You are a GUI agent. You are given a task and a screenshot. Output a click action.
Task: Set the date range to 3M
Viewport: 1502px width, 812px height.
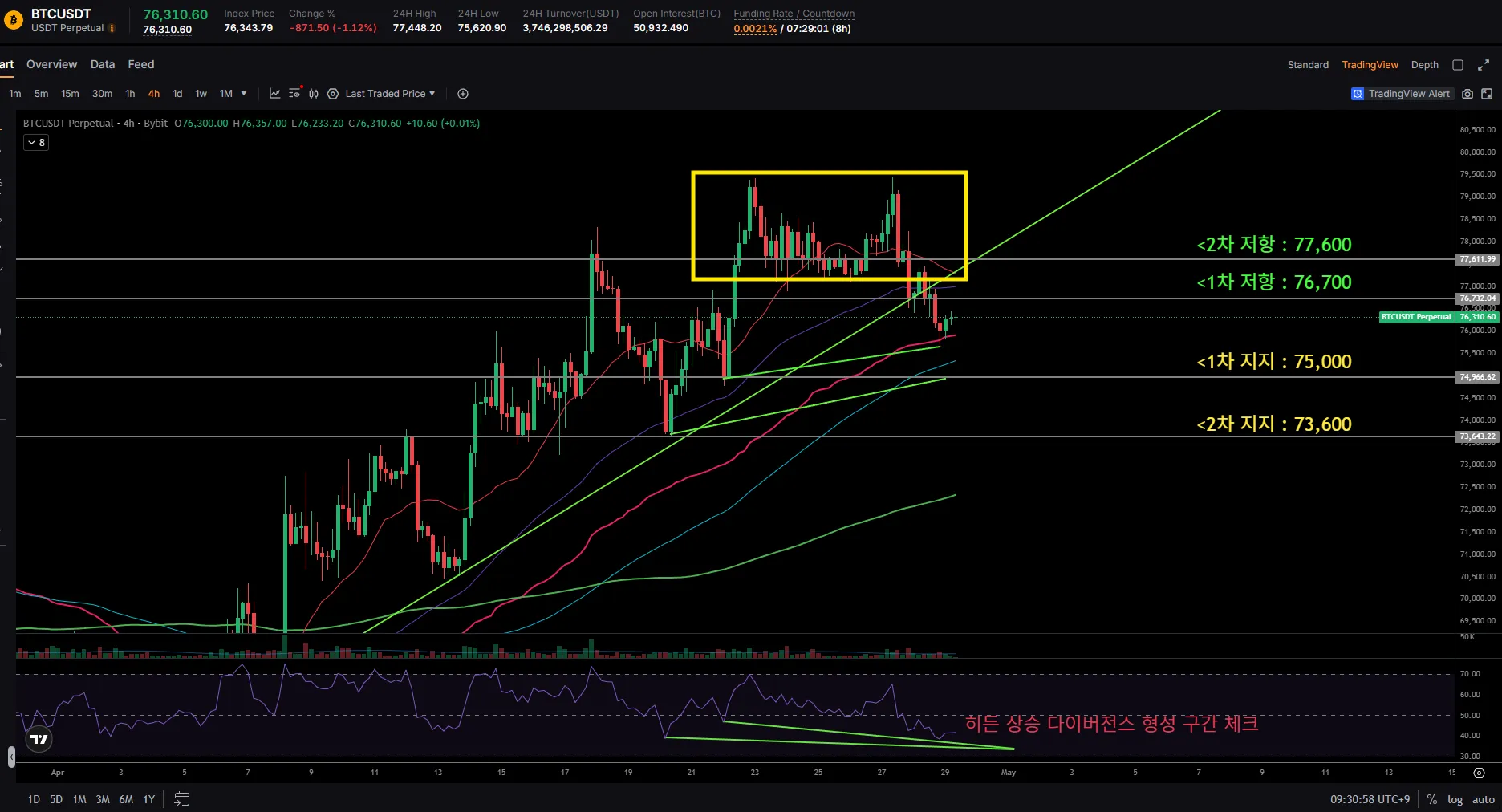pyautogui.click(x=103, y=799)
